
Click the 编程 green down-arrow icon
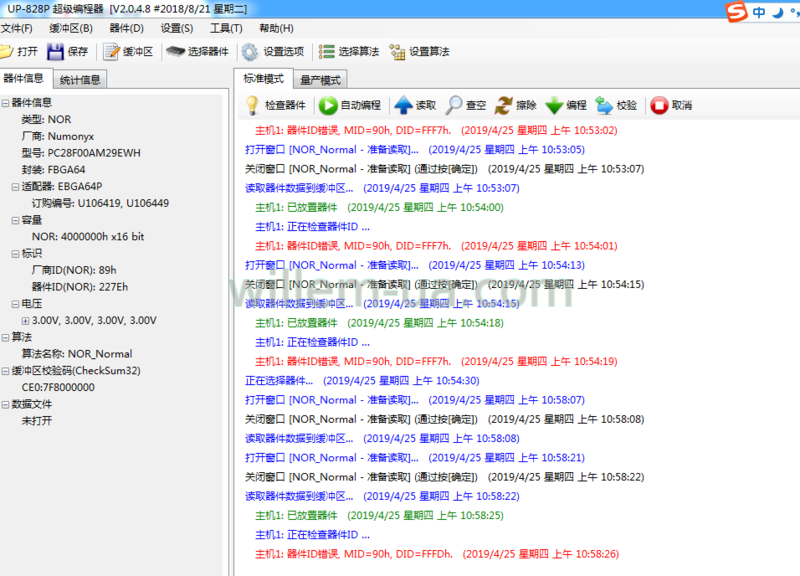tap(554, 106)
